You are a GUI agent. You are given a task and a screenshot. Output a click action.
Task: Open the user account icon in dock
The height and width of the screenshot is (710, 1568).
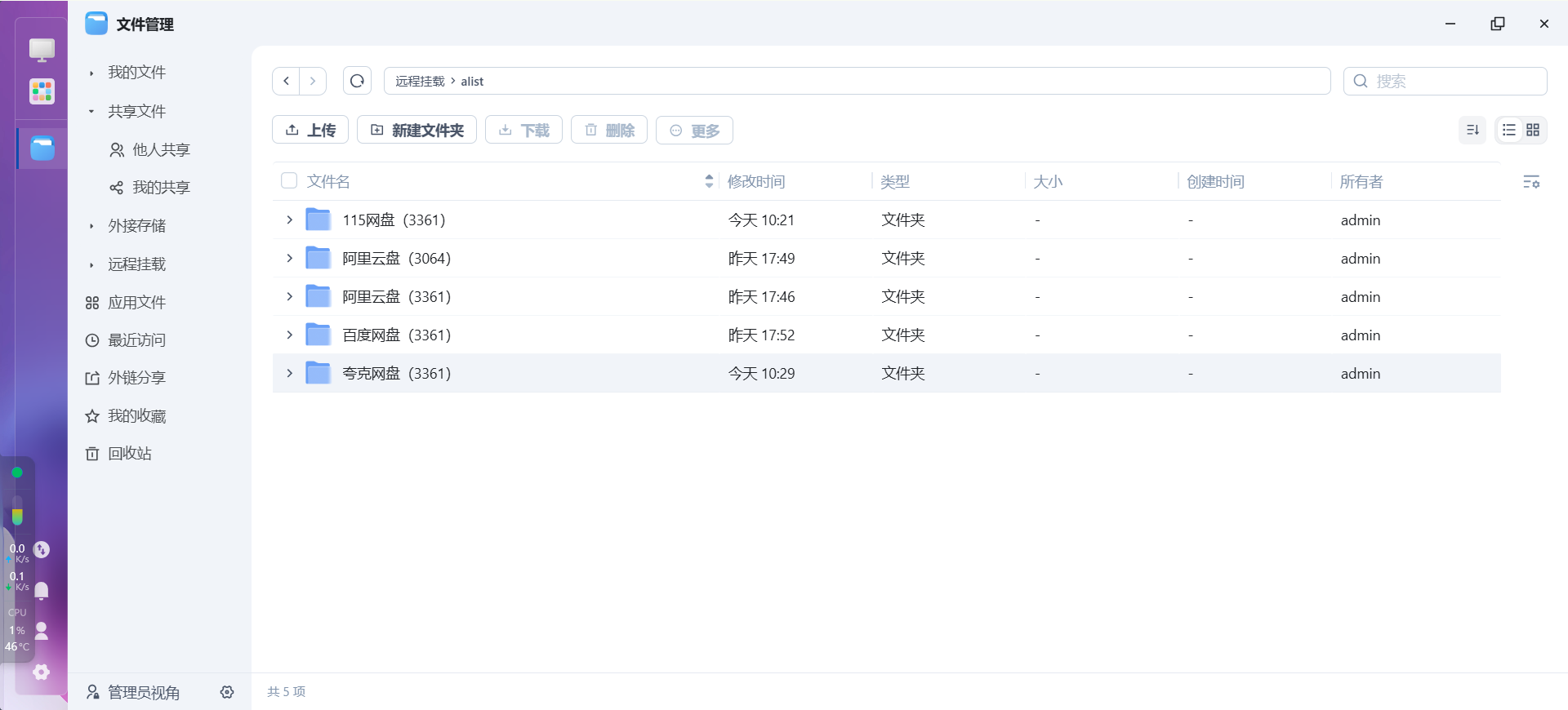[42, 631]
